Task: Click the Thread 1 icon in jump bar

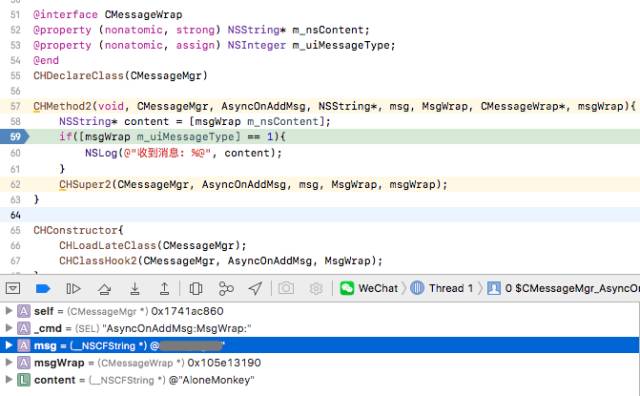Action: 417,288
